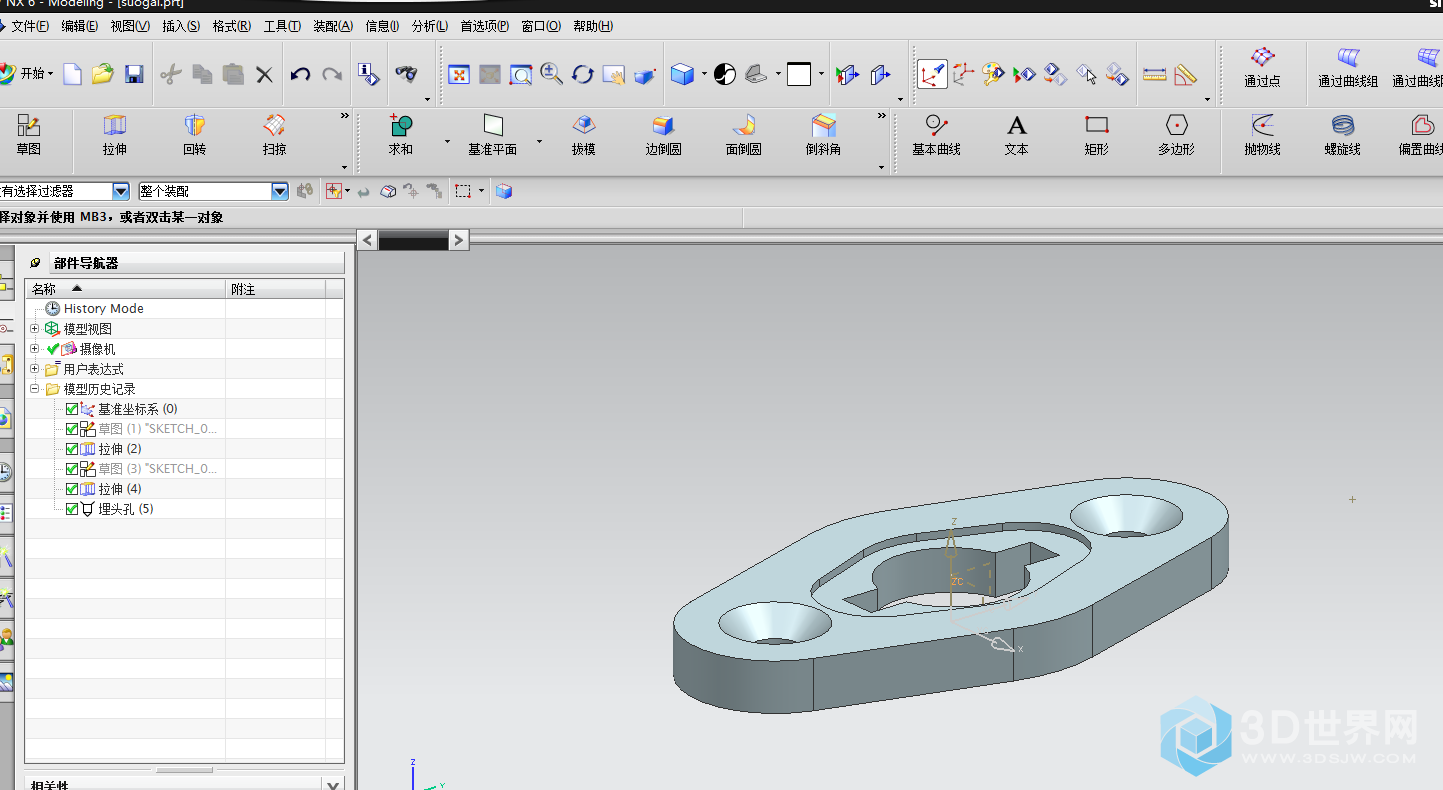Click the 部件导航器 panel title
This screenshot has height=790, width=1443.
86,263
